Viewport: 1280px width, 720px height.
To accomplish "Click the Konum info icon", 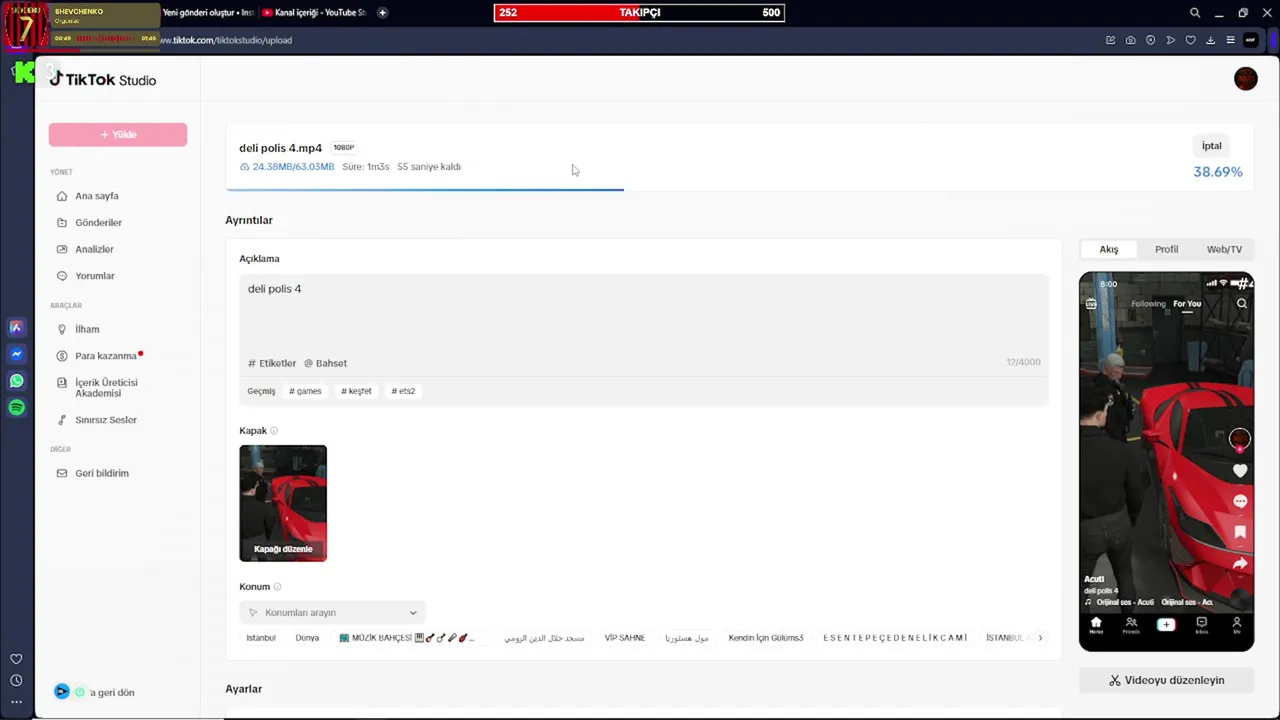I will pyautogui.click(x=277, y=587).
